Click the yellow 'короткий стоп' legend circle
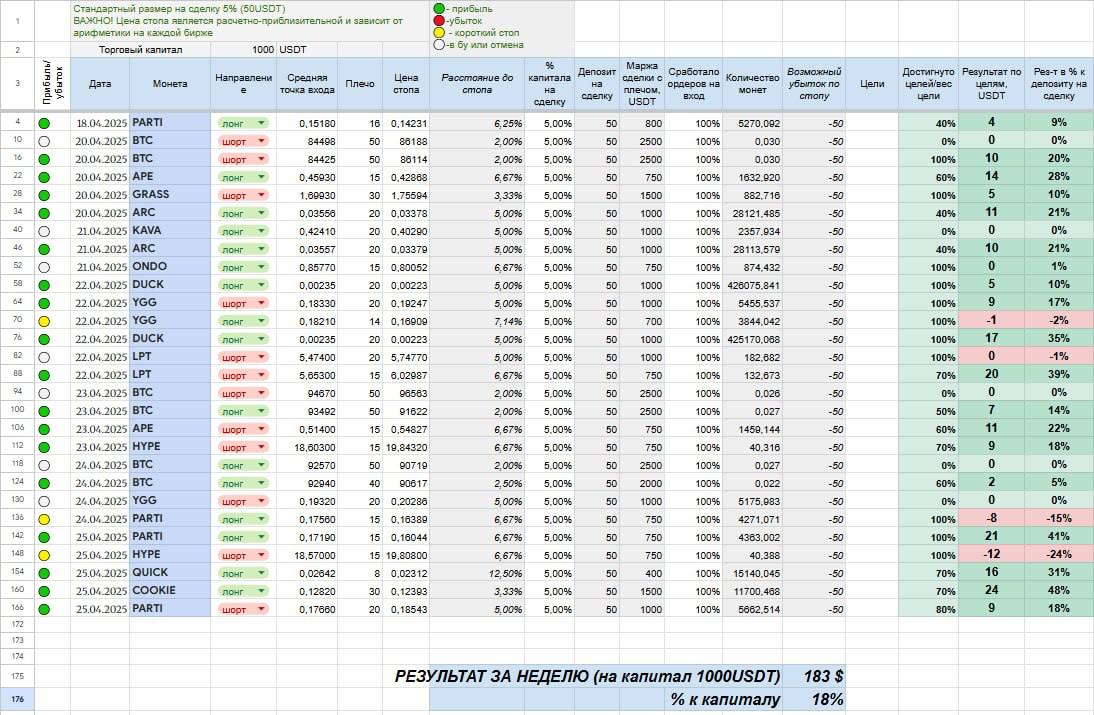 pyautogui.click(x=437, y=32)
